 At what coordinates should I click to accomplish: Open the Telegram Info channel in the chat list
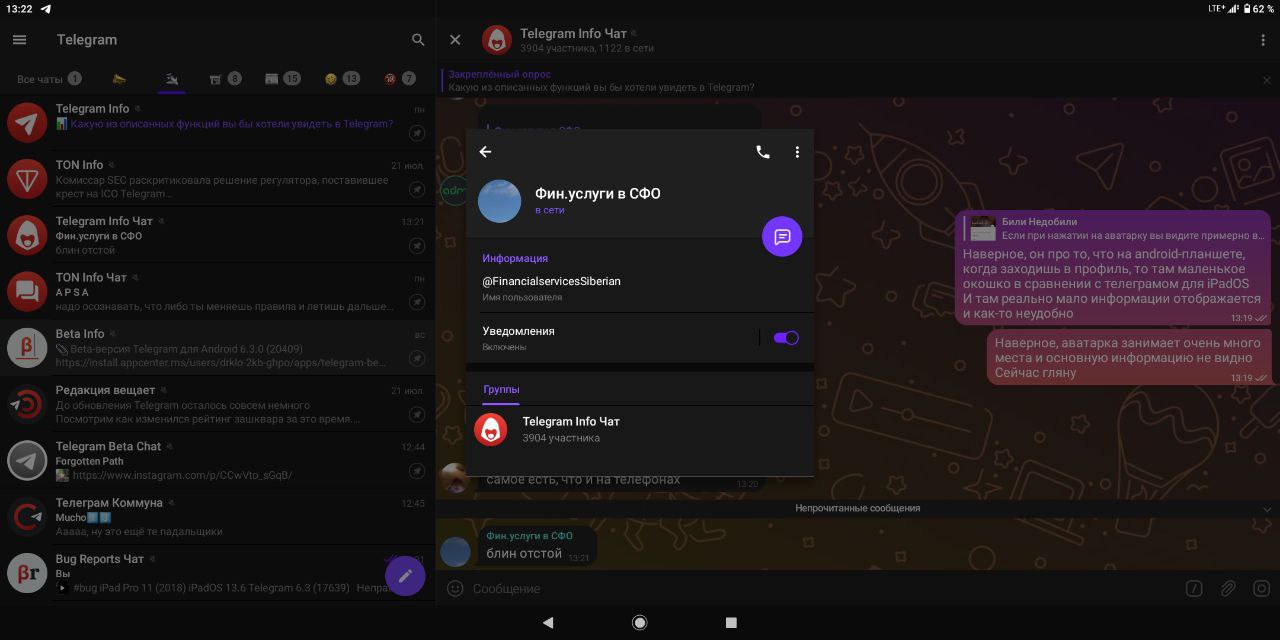217,123
